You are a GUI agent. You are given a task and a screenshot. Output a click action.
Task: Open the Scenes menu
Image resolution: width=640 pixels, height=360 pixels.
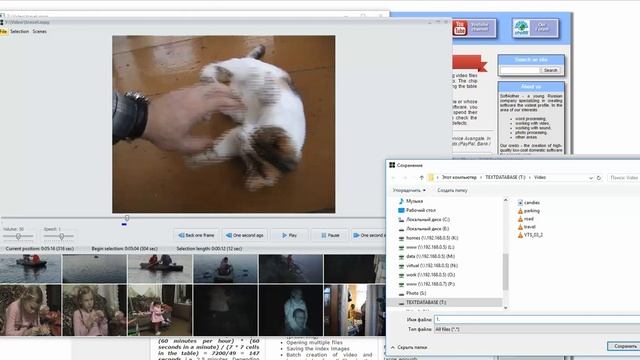click(x=40, y=31)
